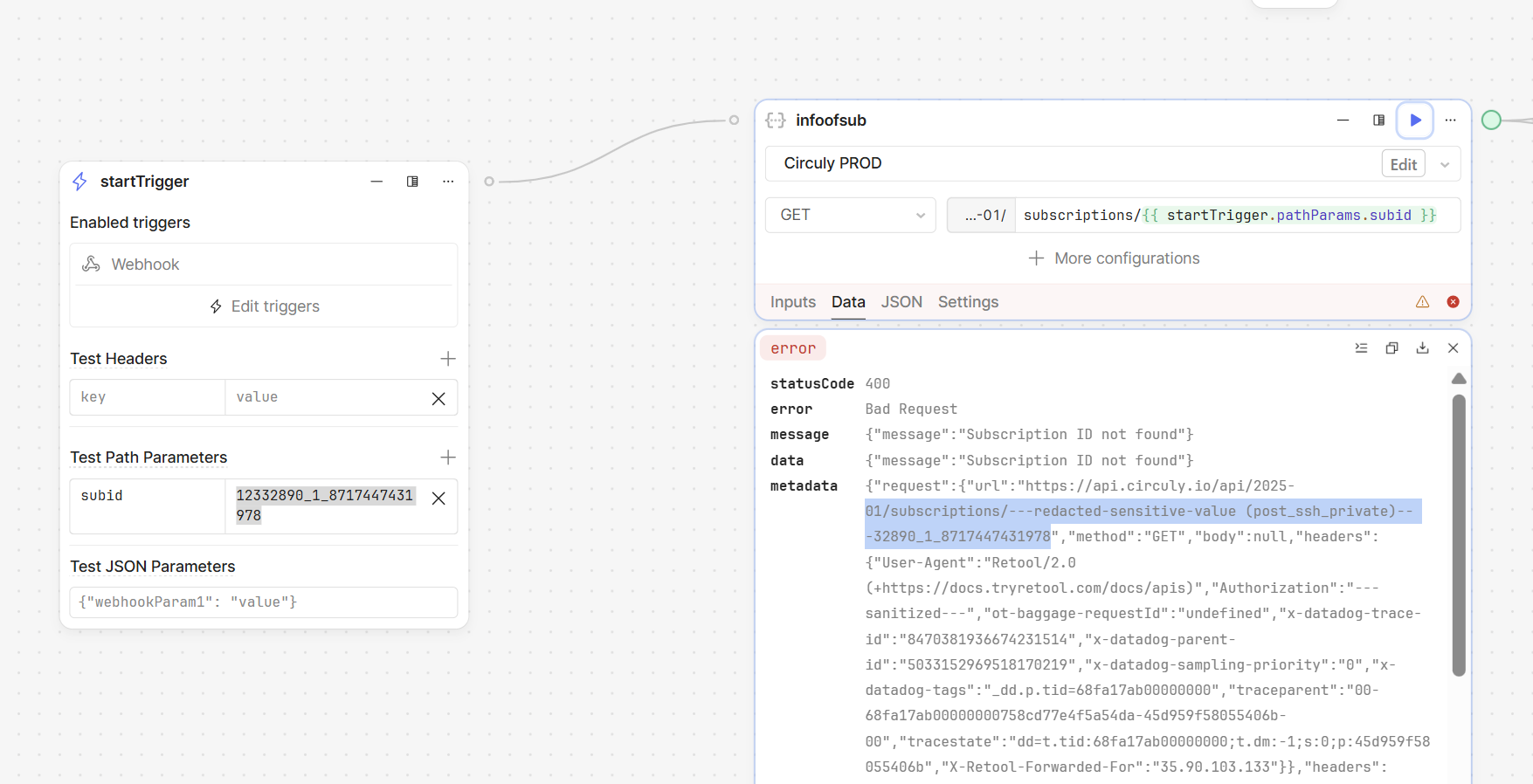Image resolution: width=1533 pixels, height=784 pixels.
Task: Expand More configurations section
Action: (1114, 258)
